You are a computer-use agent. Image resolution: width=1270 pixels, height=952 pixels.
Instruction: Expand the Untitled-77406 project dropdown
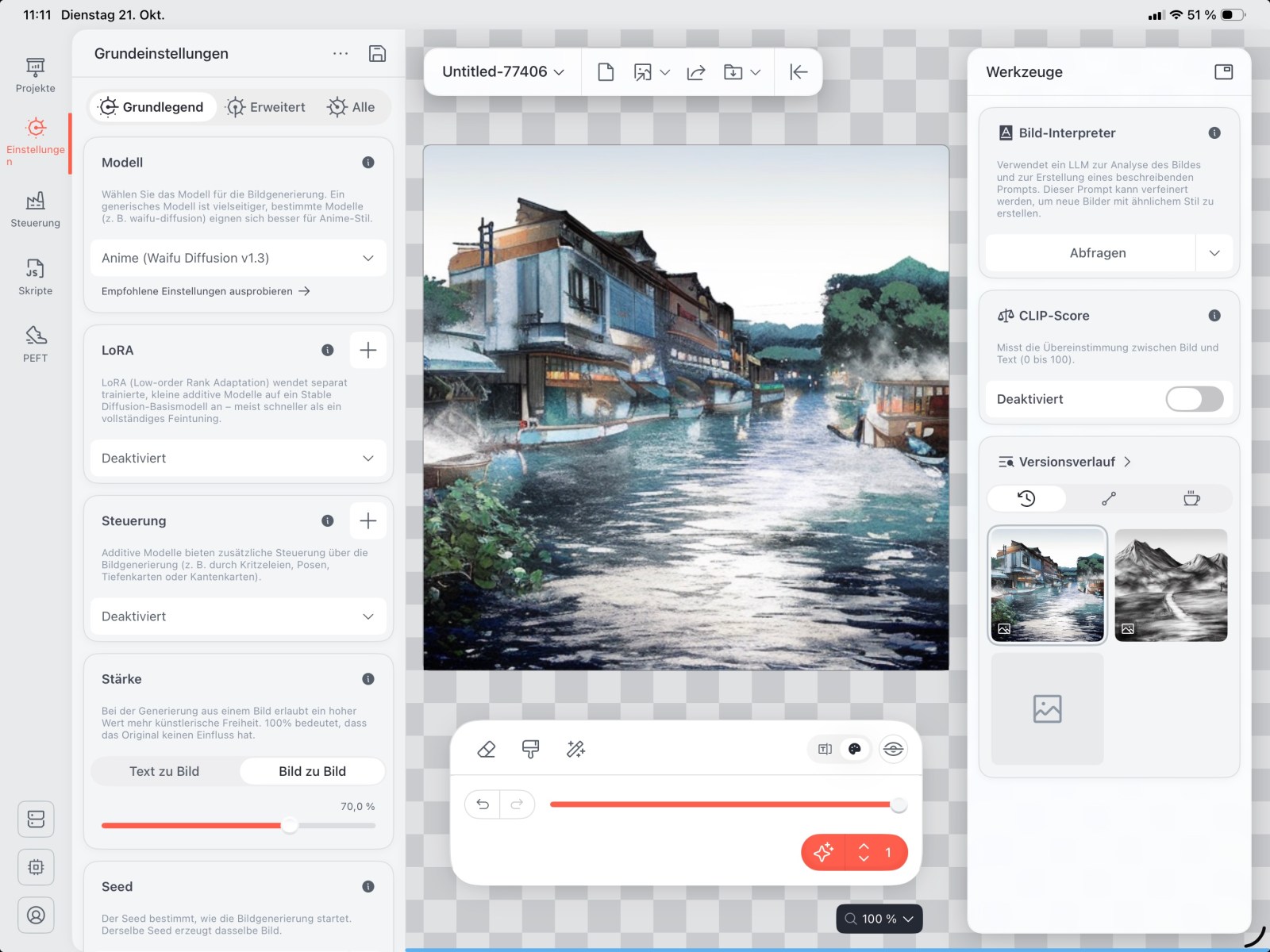pyautogui.click(x=502, y=72)
